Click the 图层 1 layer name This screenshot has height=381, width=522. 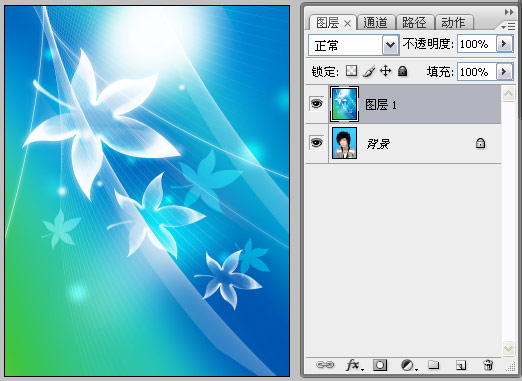pyautogui.click(x=381, y=105)
